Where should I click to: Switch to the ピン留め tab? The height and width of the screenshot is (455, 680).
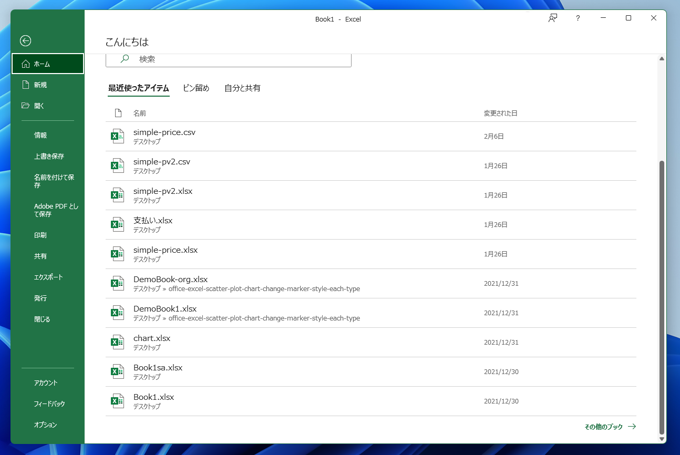pyautogui.click(x=196, y=88)
